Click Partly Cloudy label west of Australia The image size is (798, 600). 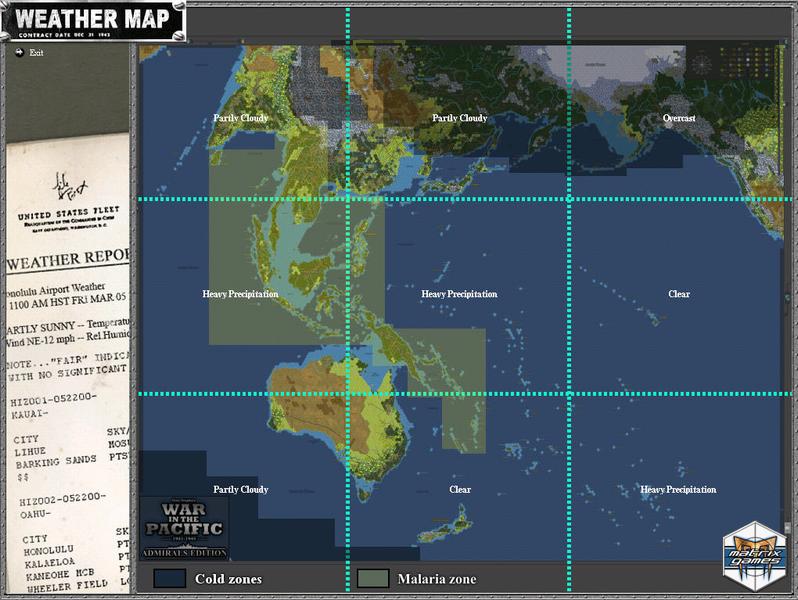coord(240,490)
